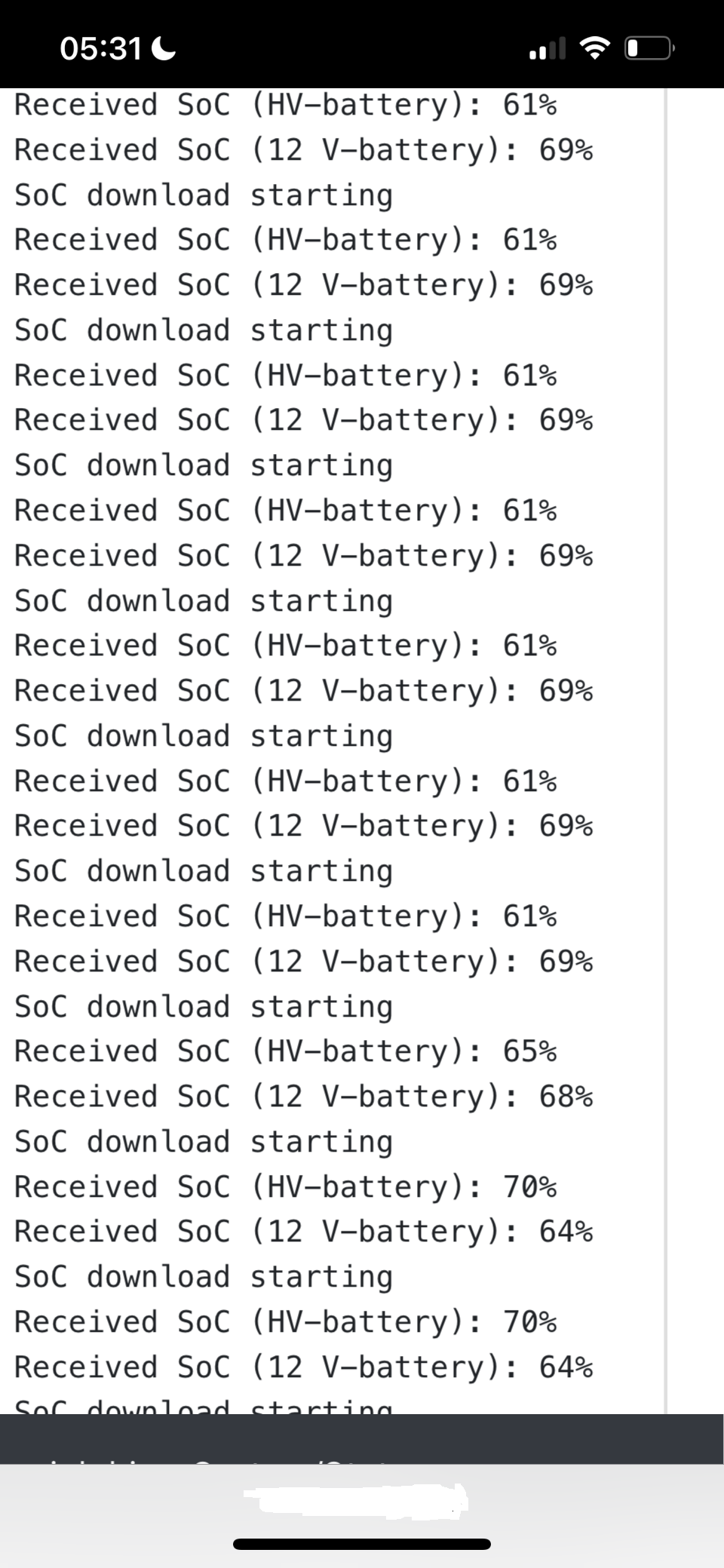Click the 12 V-battery 68% log line
Viewport: 724px width, 1568px height.
tap(303, 1097)
